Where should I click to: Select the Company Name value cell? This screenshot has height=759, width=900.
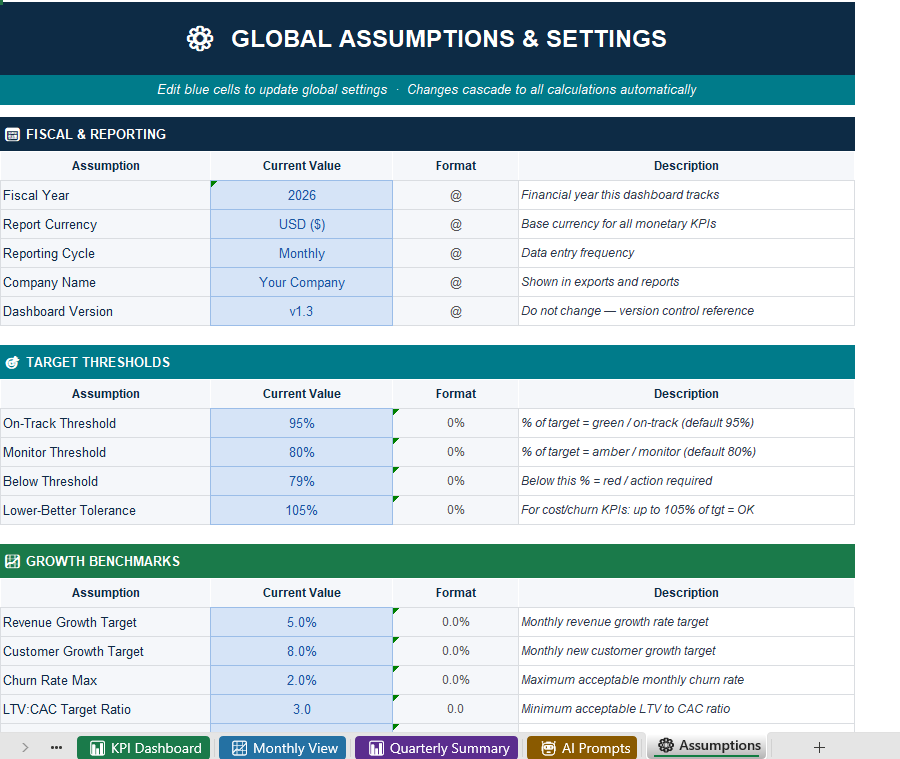coord(301,282)
